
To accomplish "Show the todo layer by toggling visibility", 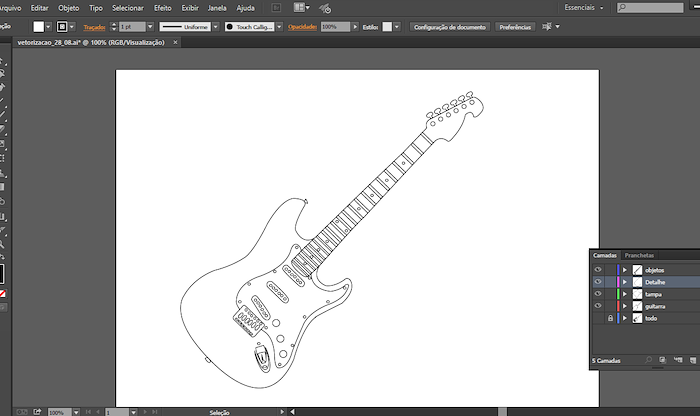I will tap(598, 318).
